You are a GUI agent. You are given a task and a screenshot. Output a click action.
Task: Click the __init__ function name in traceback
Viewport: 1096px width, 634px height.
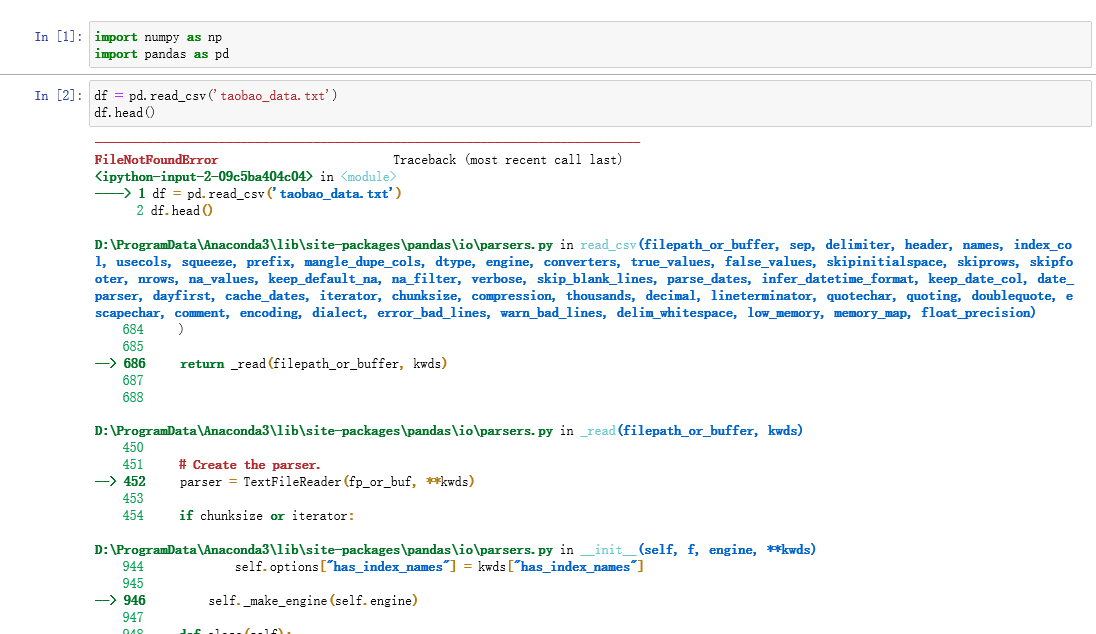[x=608, y=550]
